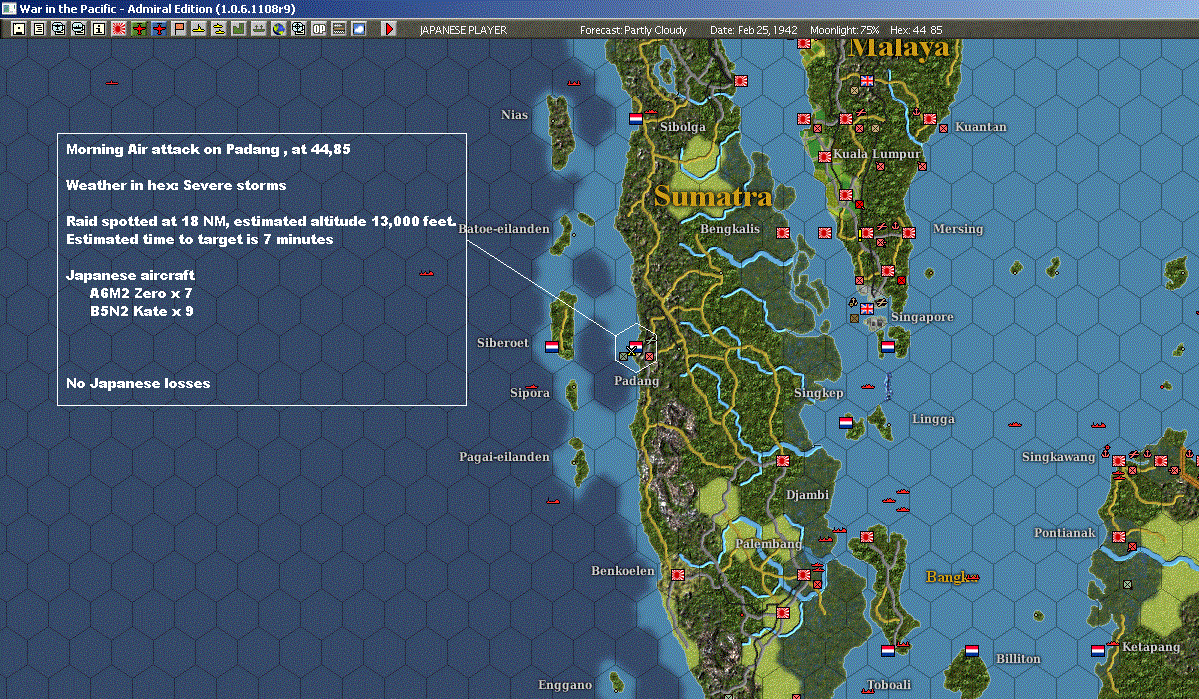Click the 'Moonlight: 75%' status text
The image size is (1199, 699).
pyautogui.click(x=844, y=30)
